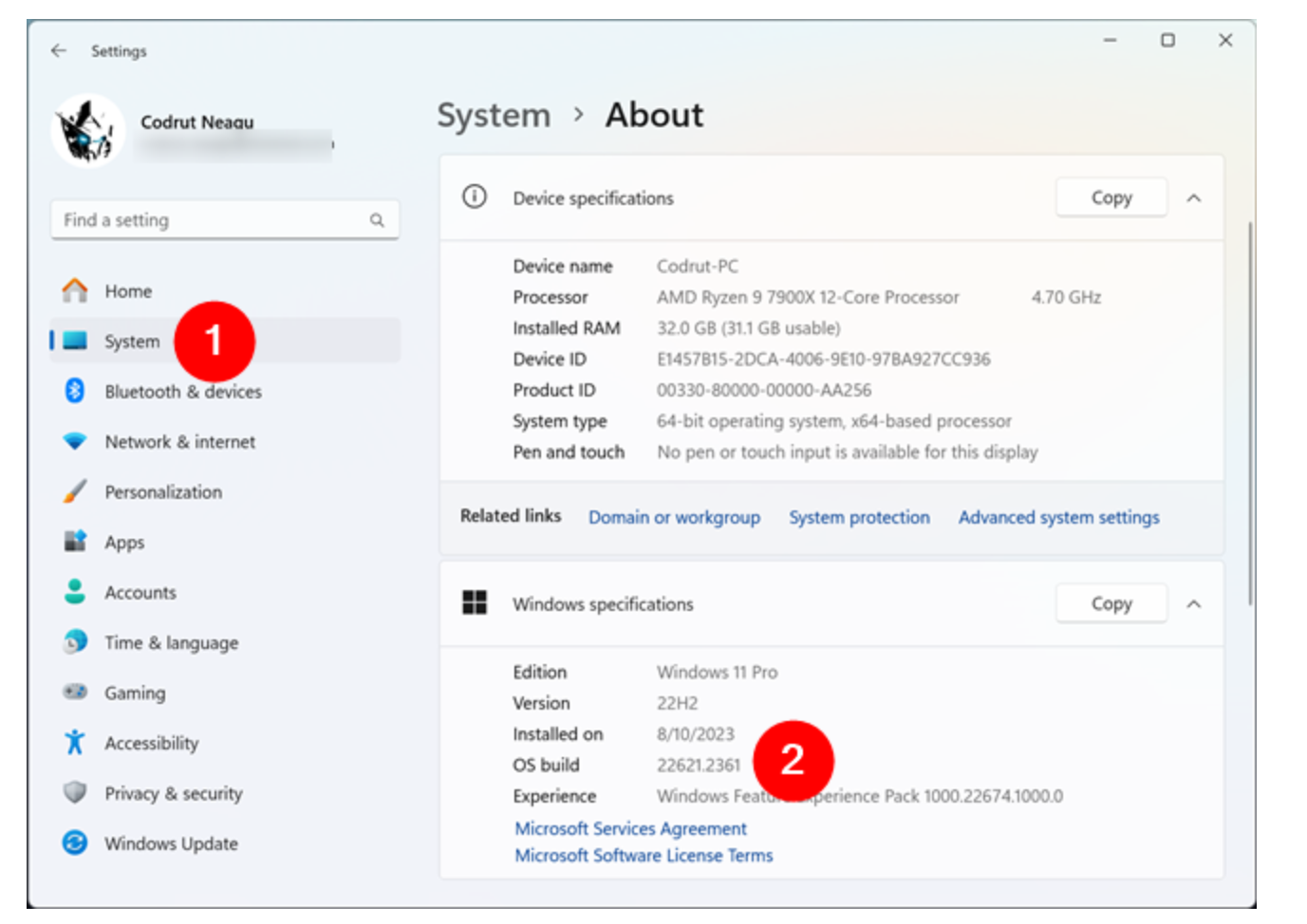Copy the Windows specifications
This screenshot has height=924, width=1307.
1111,603
